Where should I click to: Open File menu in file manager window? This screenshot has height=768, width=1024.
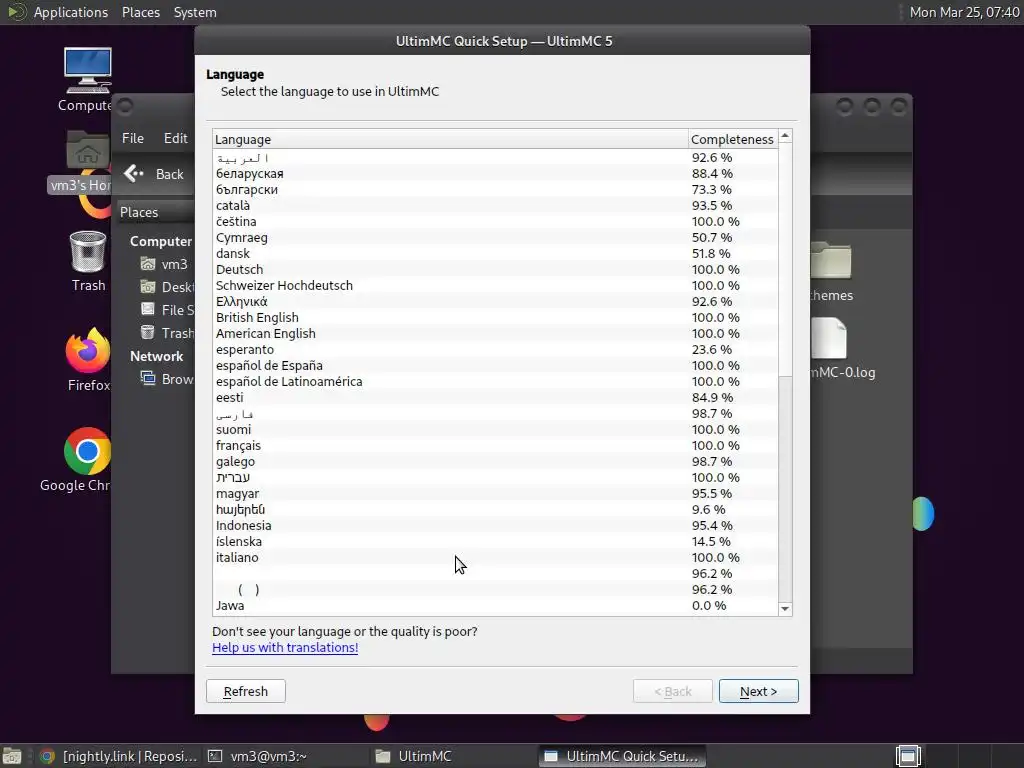[x=133, y=138]
